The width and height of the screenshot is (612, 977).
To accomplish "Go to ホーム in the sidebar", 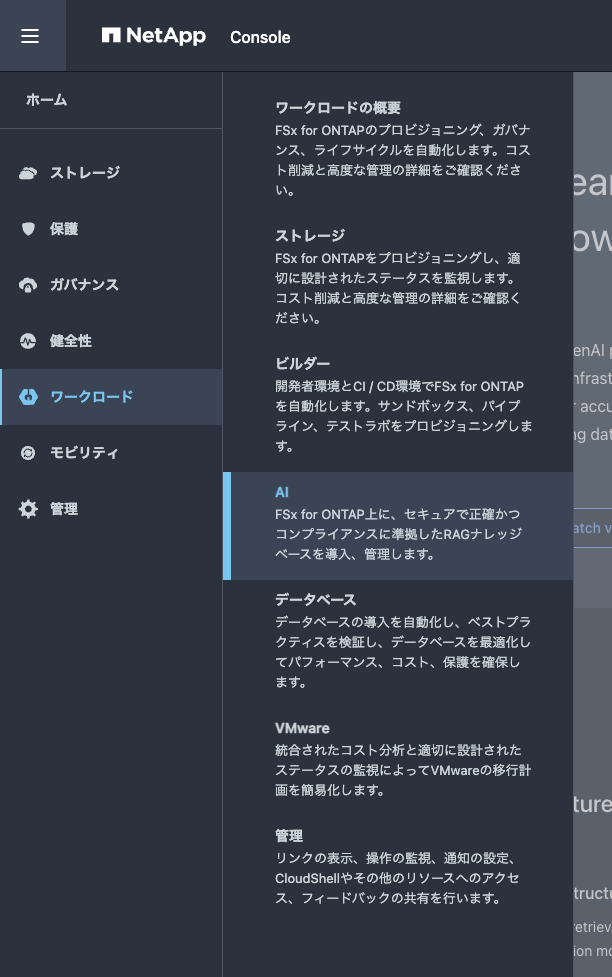I will (47, 100).
